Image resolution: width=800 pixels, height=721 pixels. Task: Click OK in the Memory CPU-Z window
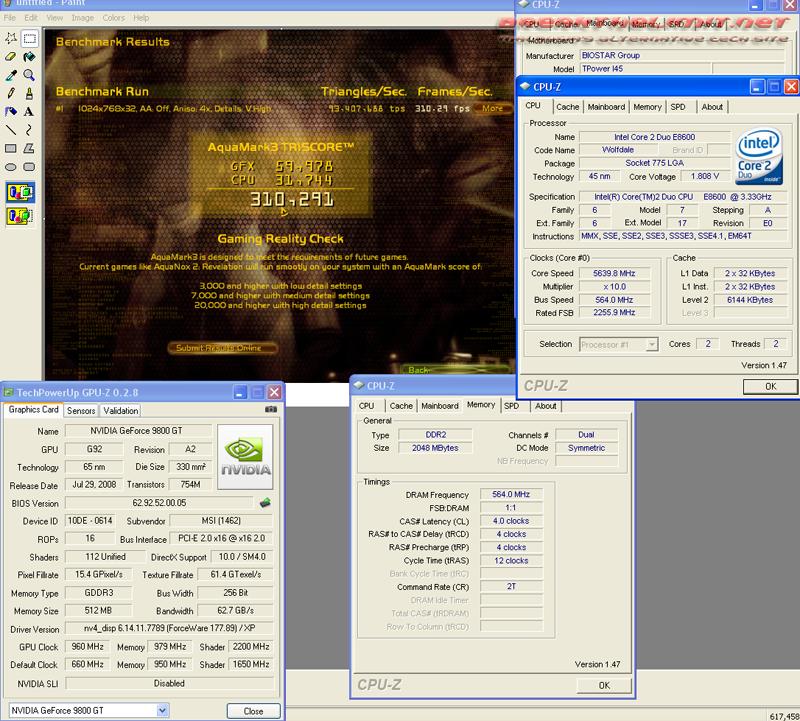[x=604, y=685]
